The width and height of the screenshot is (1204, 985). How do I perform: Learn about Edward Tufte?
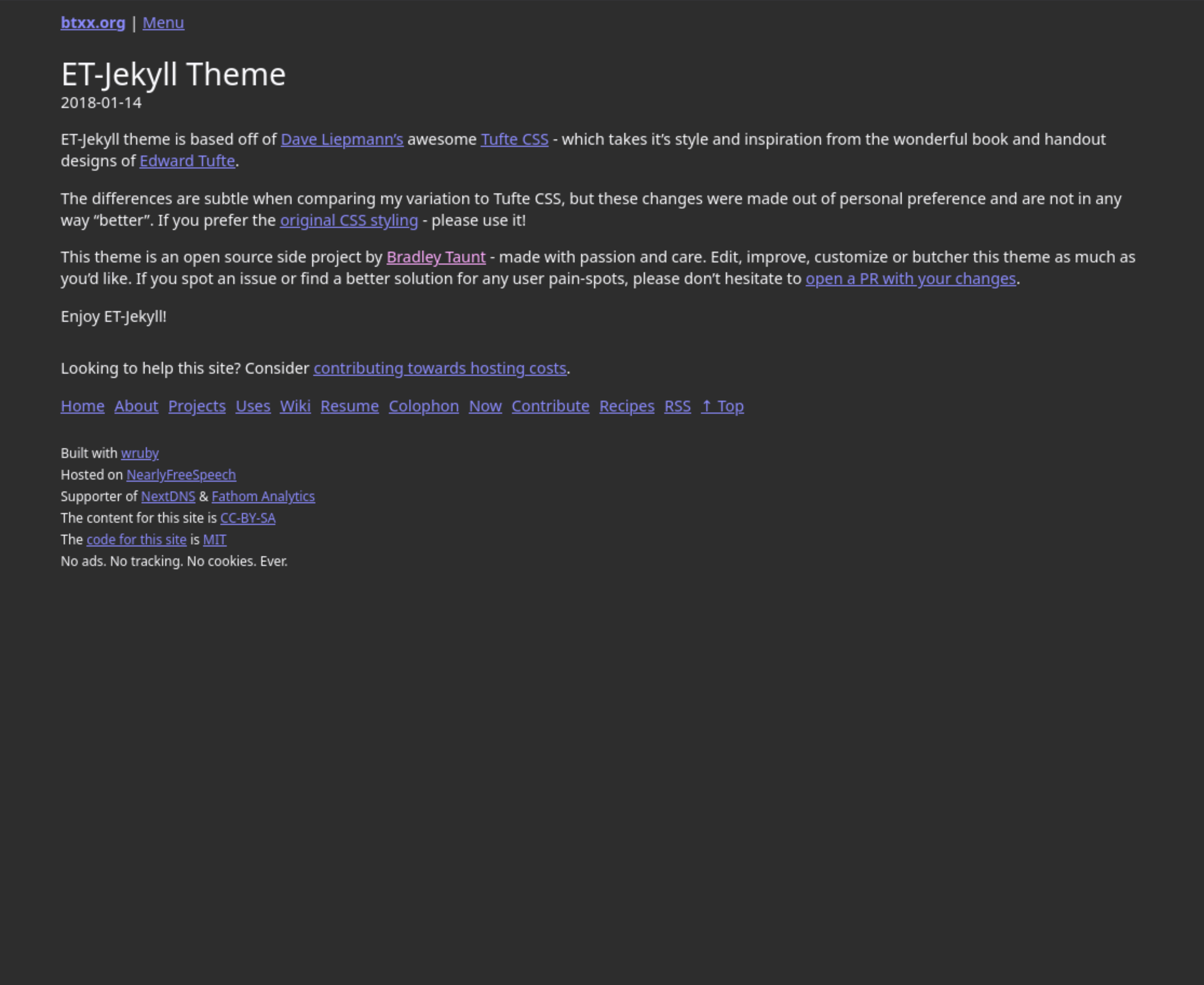(x=187, y=161)
